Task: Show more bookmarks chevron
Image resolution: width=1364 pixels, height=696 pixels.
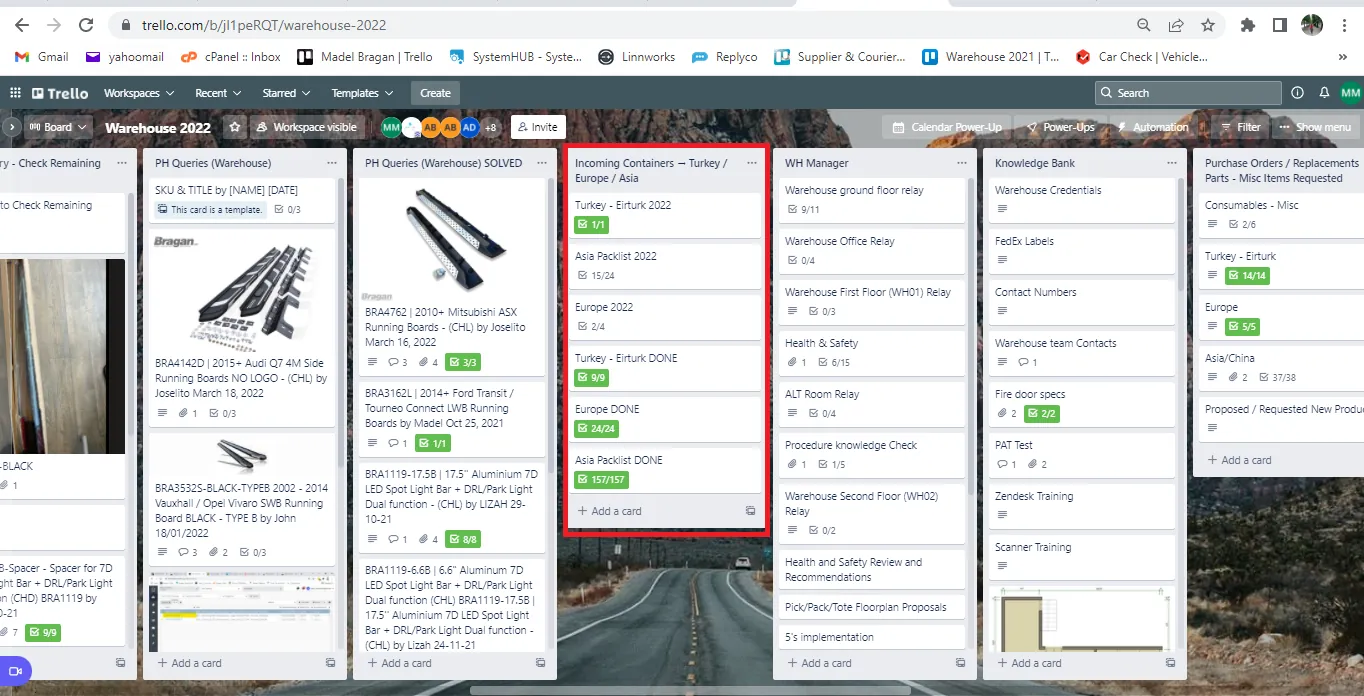Action: [1342, 57]
